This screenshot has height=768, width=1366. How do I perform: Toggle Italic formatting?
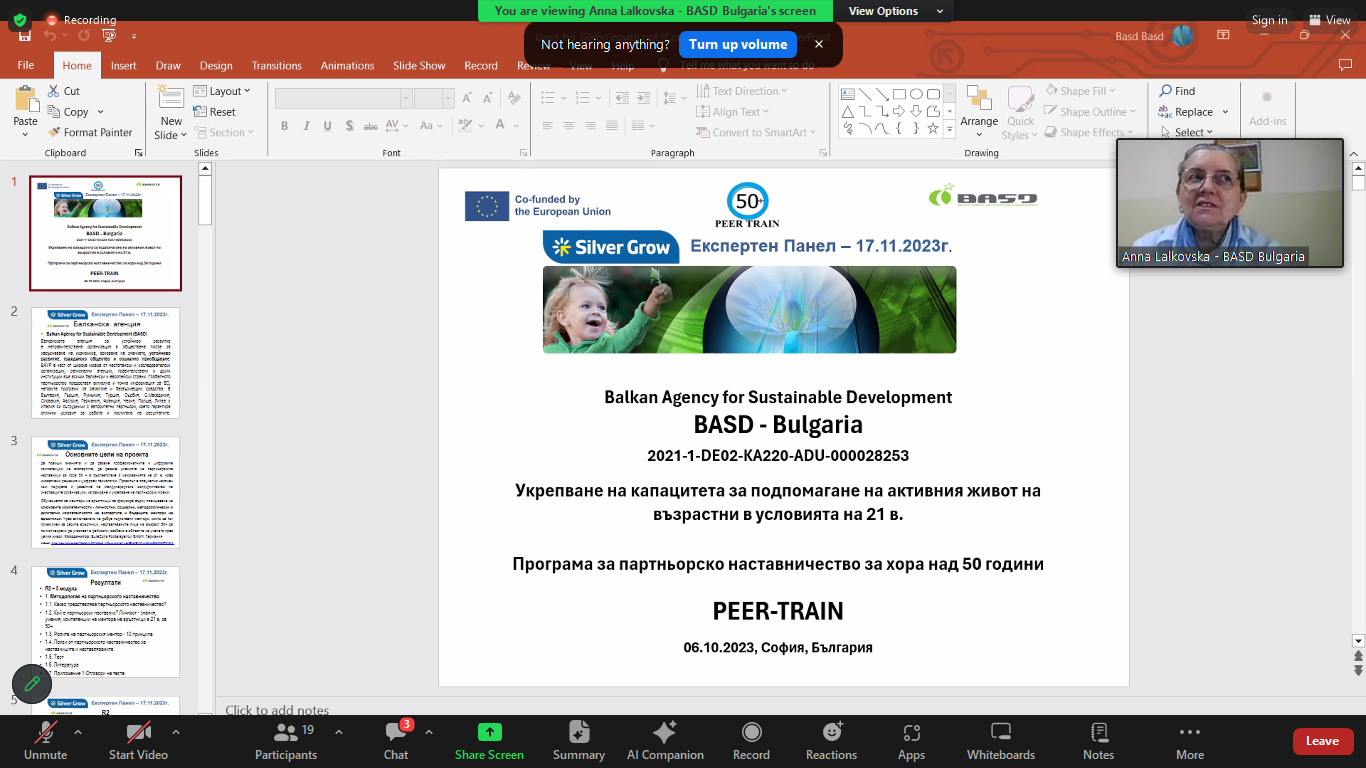(304, 126)
